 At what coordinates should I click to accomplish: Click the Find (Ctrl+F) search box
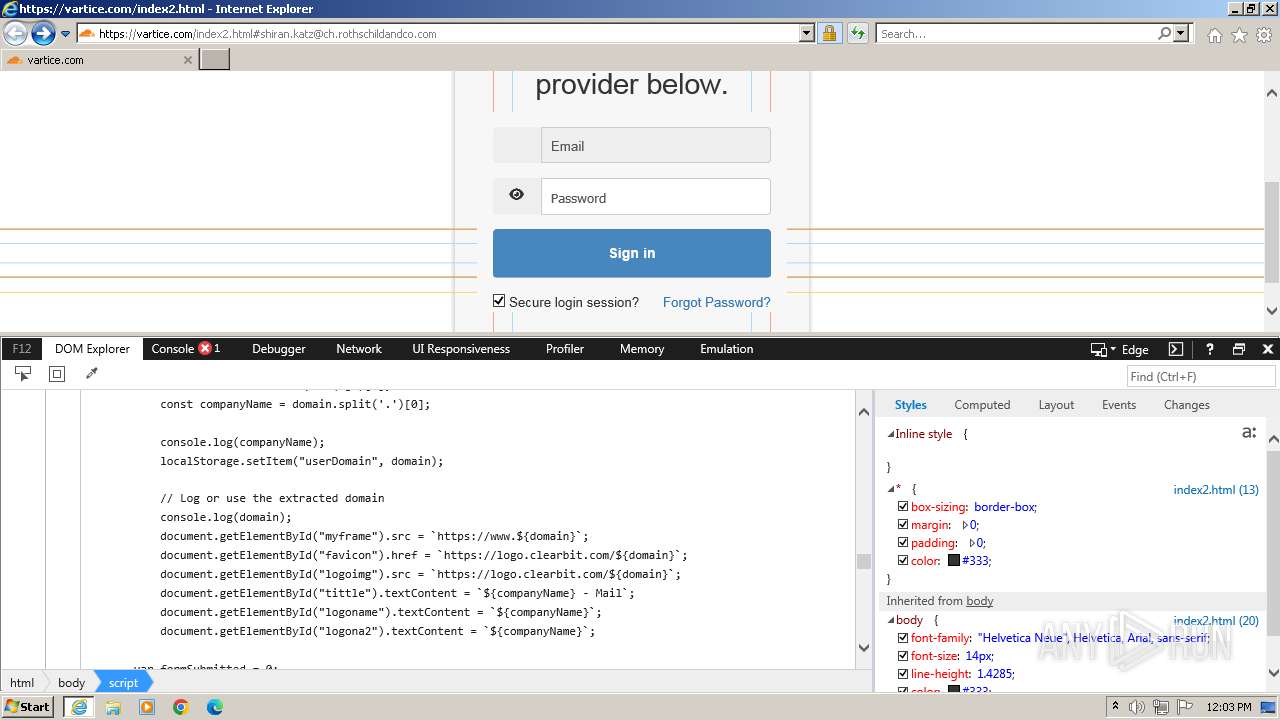[x=1201, y=376]
